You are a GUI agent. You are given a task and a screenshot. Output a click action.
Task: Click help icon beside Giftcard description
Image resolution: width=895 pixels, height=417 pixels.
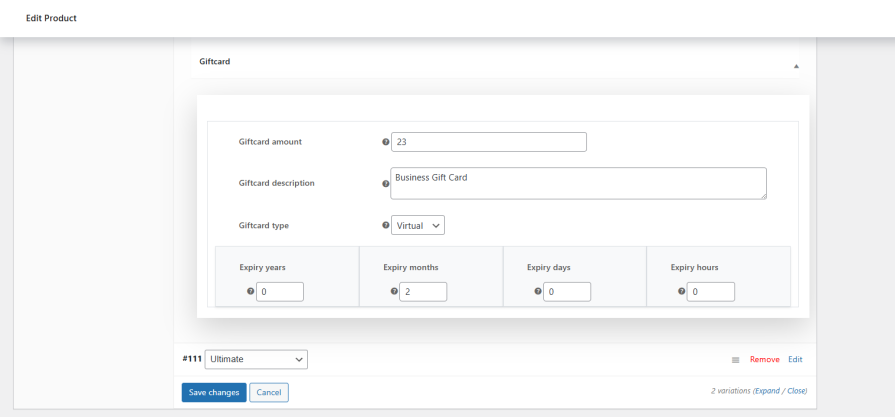(385, 184)
